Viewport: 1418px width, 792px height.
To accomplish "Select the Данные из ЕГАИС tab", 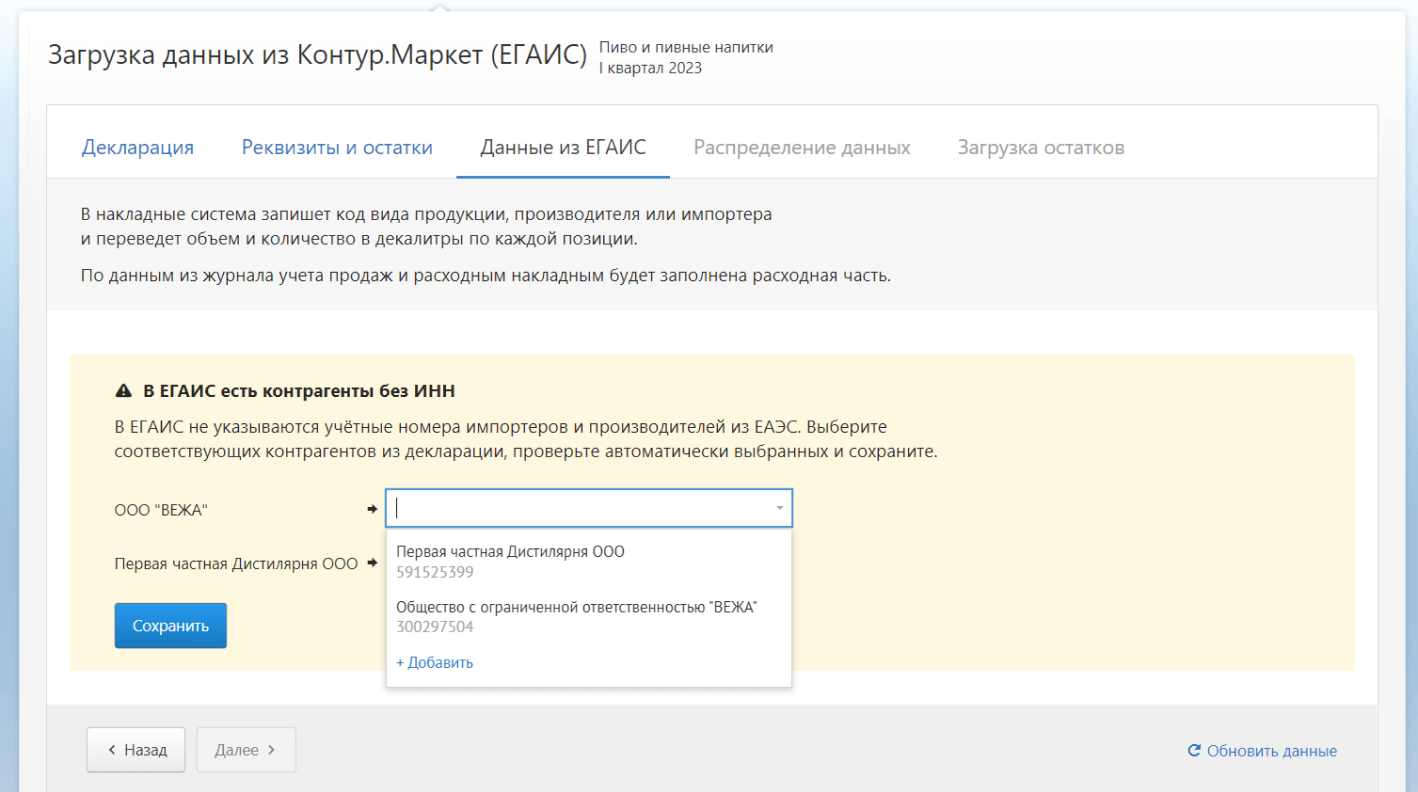I will coord(563,147).
